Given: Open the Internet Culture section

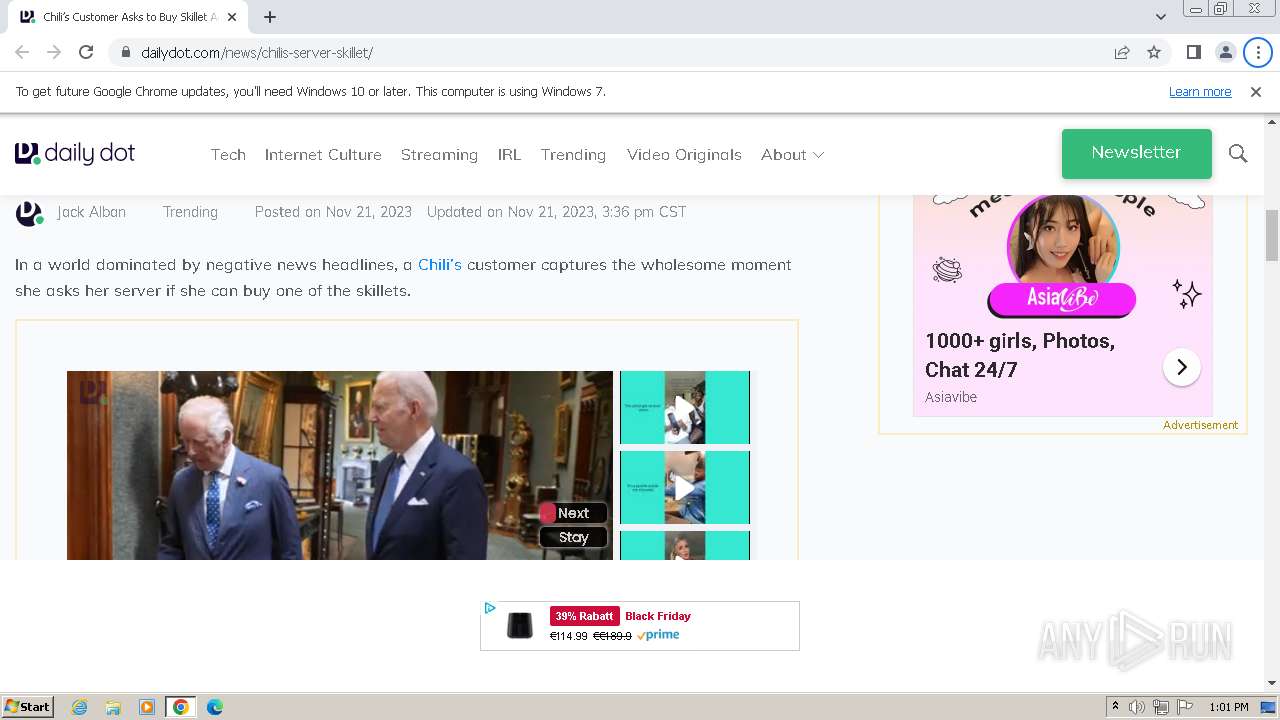Looking at the screenshot, I should (323, 154).
